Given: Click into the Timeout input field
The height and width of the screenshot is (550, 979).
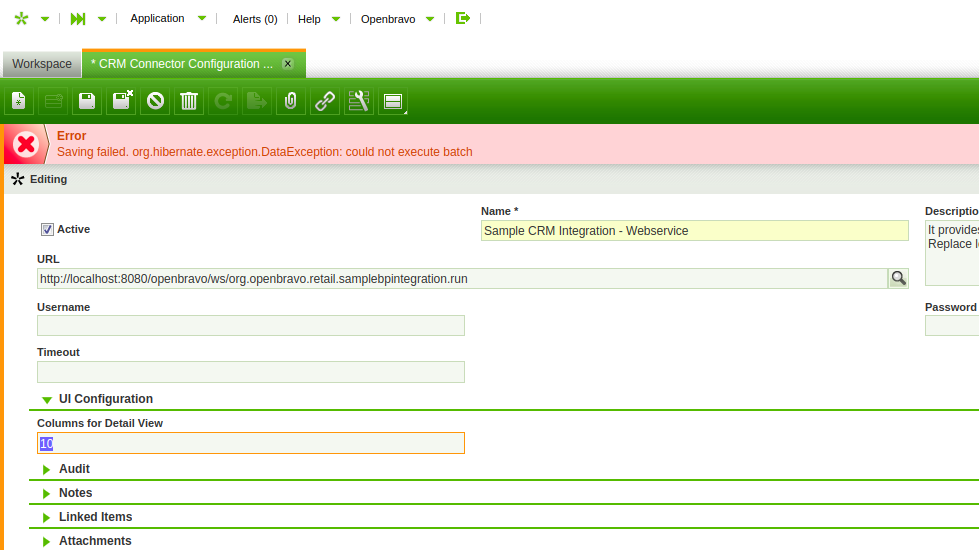Looking at the screenshot, I should (x=250, y=372).
